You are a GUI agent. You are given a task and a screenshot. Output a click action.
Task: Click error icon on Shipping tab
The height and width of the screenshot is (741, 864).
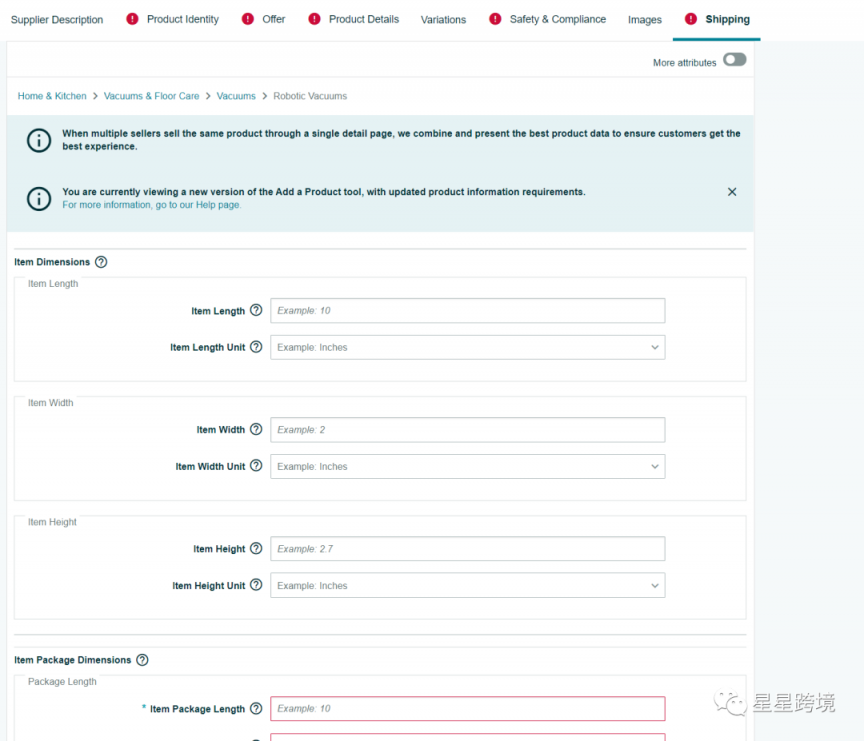(691, 19)
